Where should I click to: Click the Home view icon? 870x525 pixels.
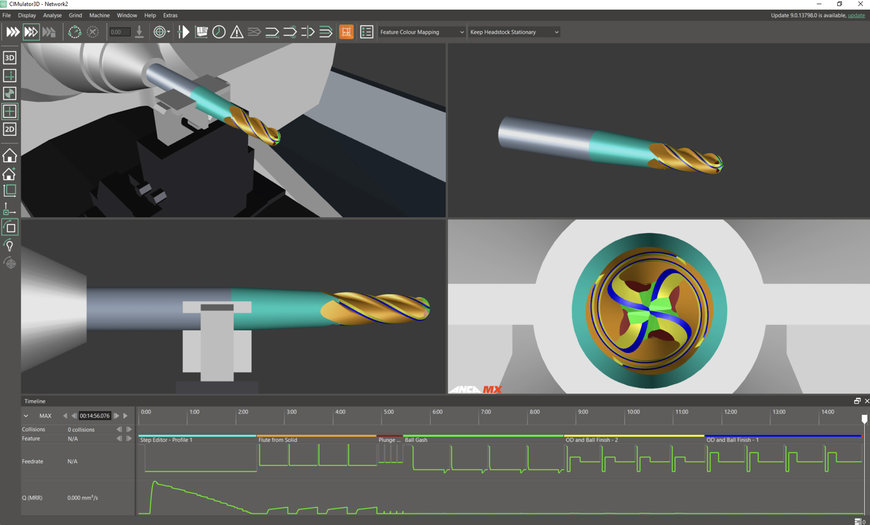click(9, 155)
